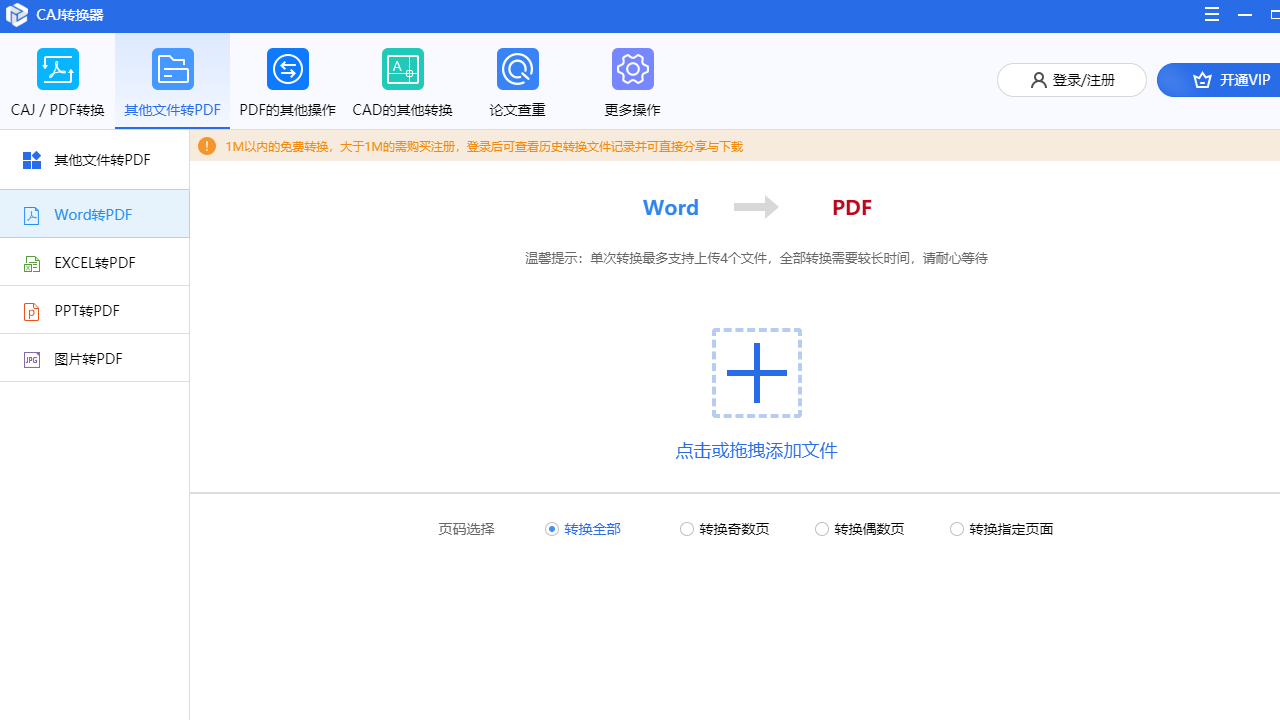Open the hamburger menu in title bar

pos(1211,14)
